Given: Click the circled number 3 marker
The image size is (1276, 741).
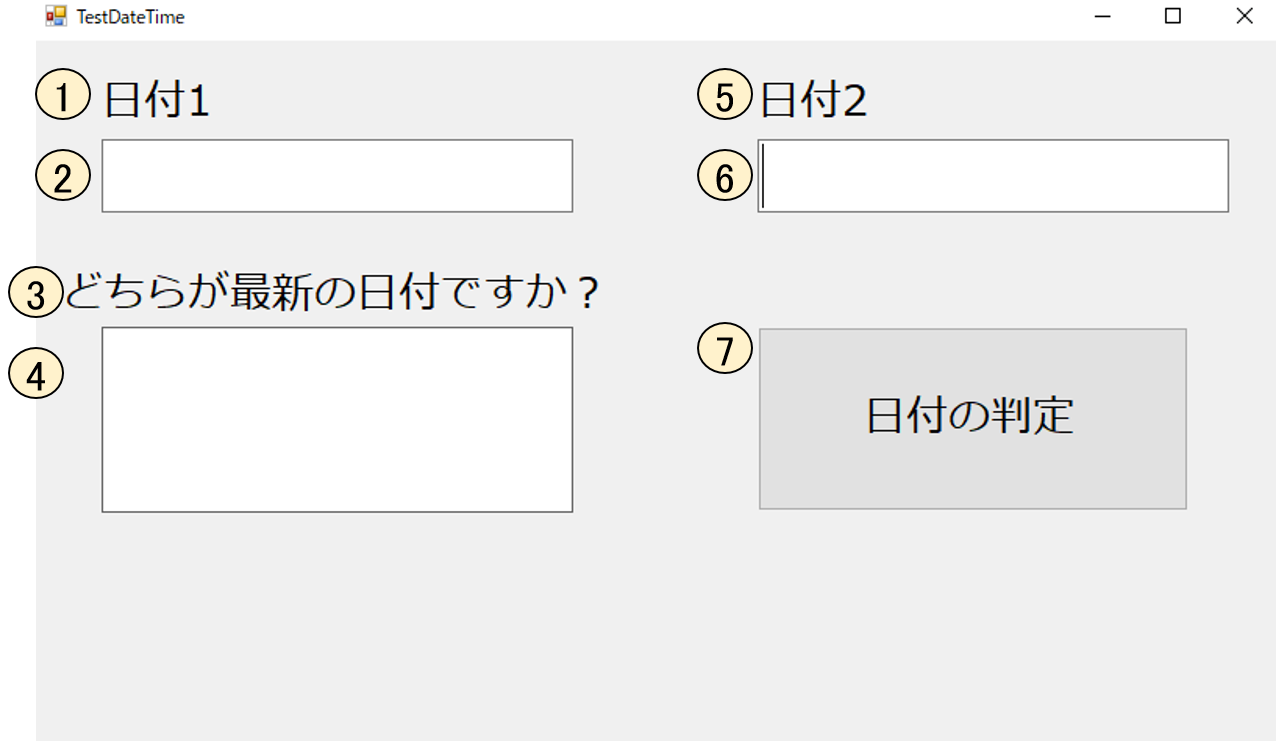Looking at the screenshot, I should (x=36, y=295).
